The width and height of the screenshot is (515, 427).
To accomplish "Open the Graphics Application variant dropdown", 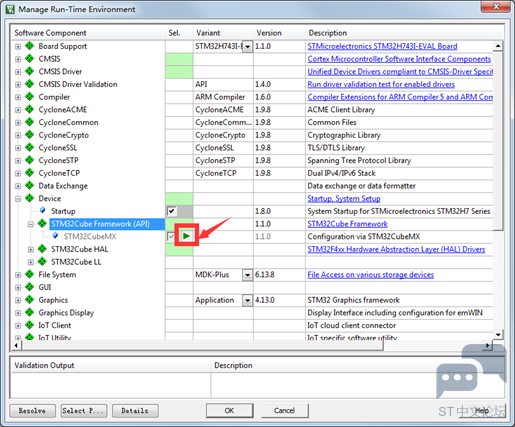I will (247, 301).
